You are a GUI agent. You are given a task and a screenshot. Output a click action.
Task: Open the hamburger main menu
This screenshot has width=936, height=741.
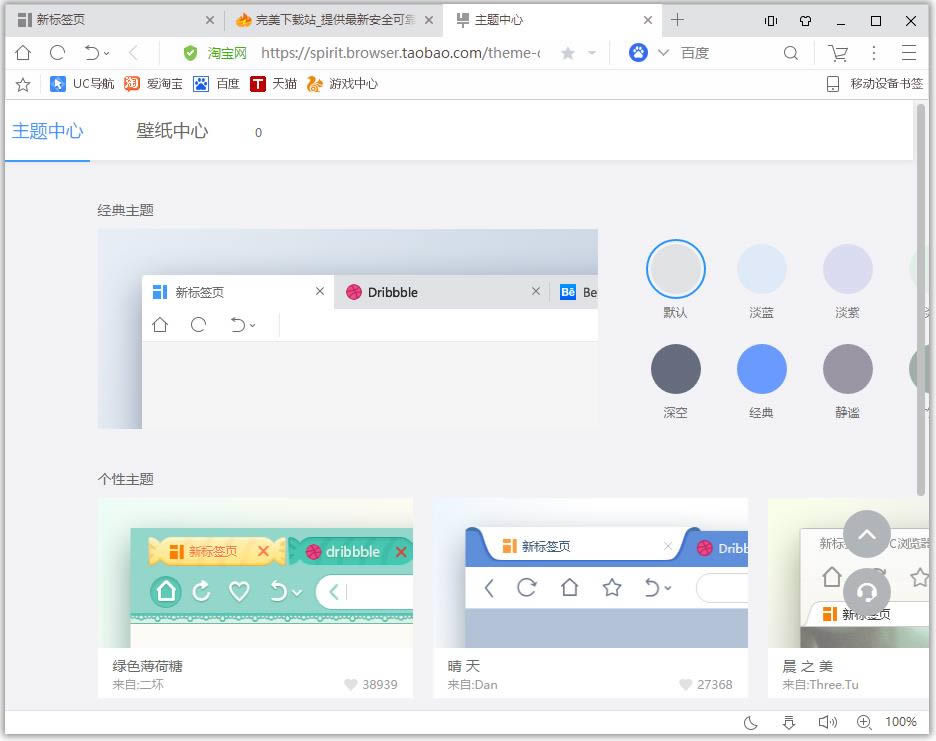(909, 53)
